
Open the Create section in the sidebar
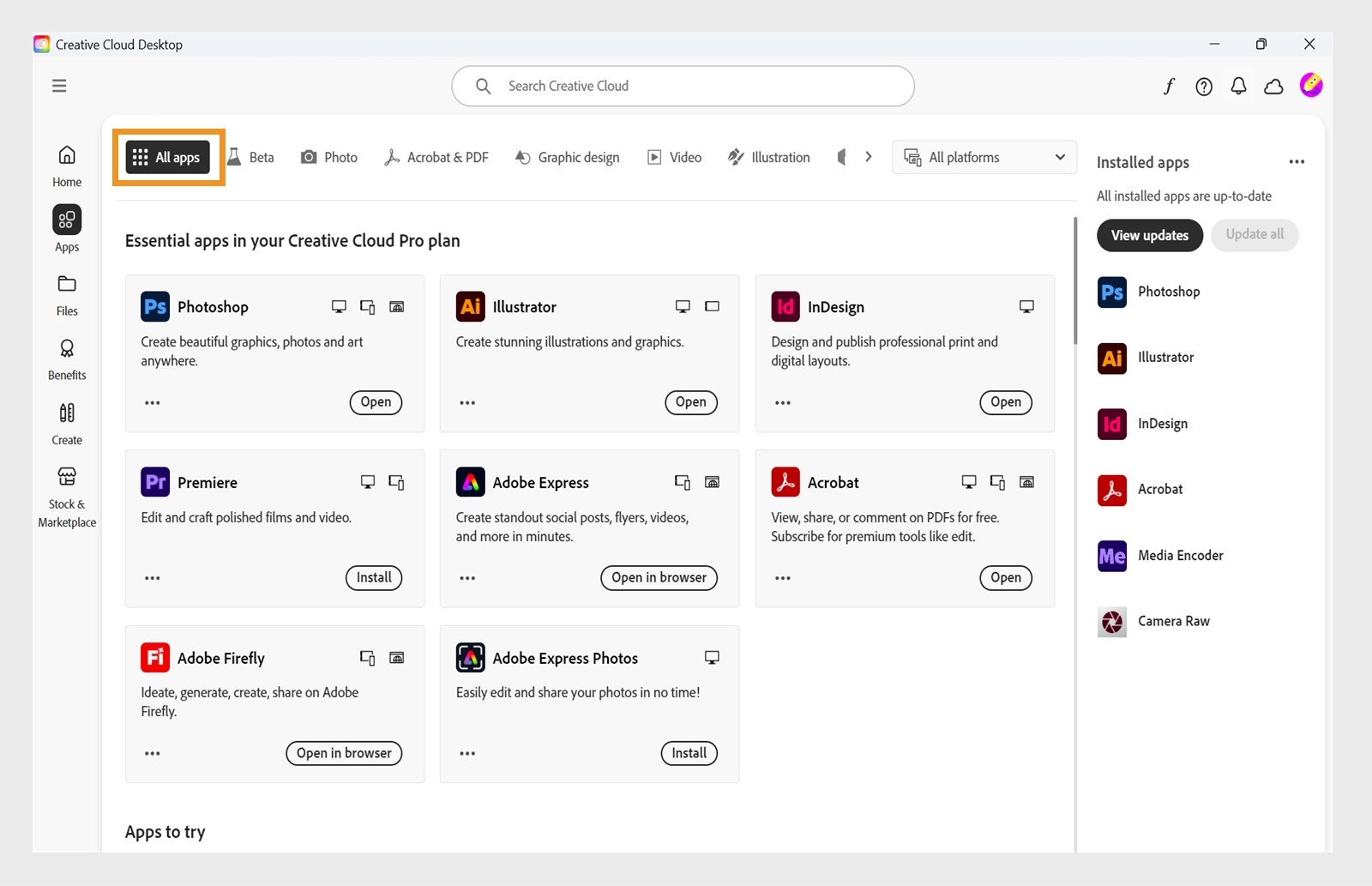66,421
